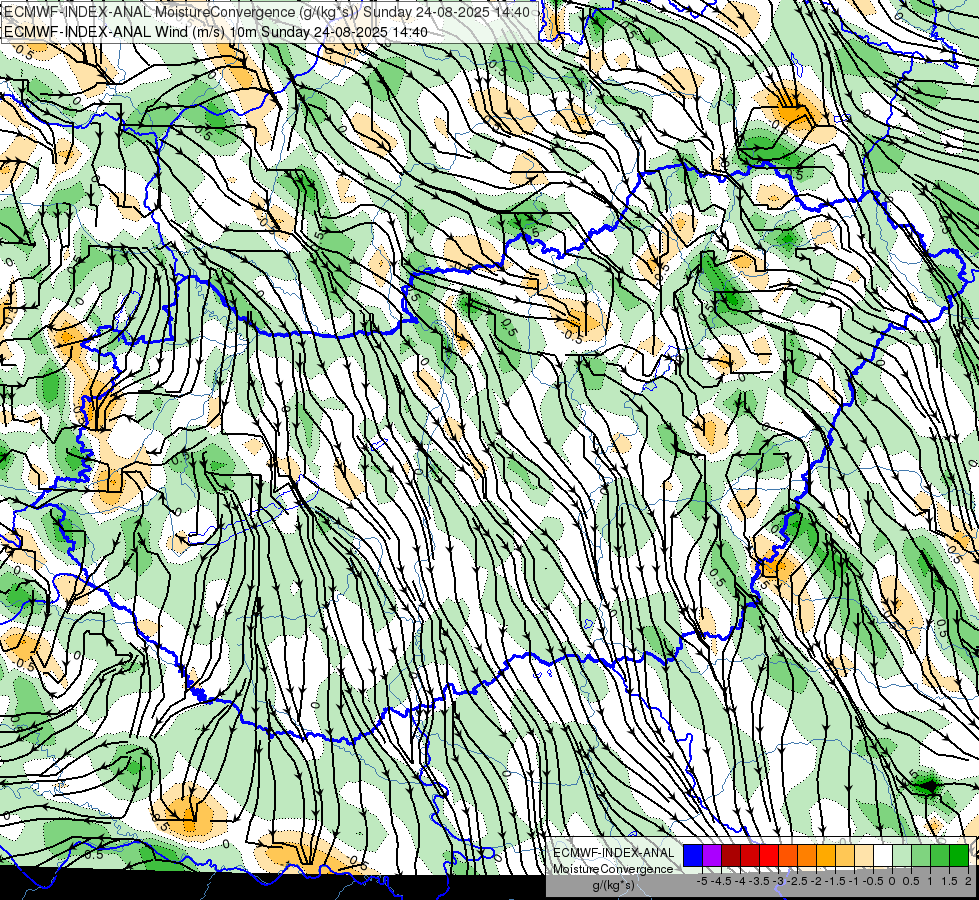The width and height of the screenshot is (979, 900).
Task: Select the -0.5 legend tick label
Action: point(873,881)
